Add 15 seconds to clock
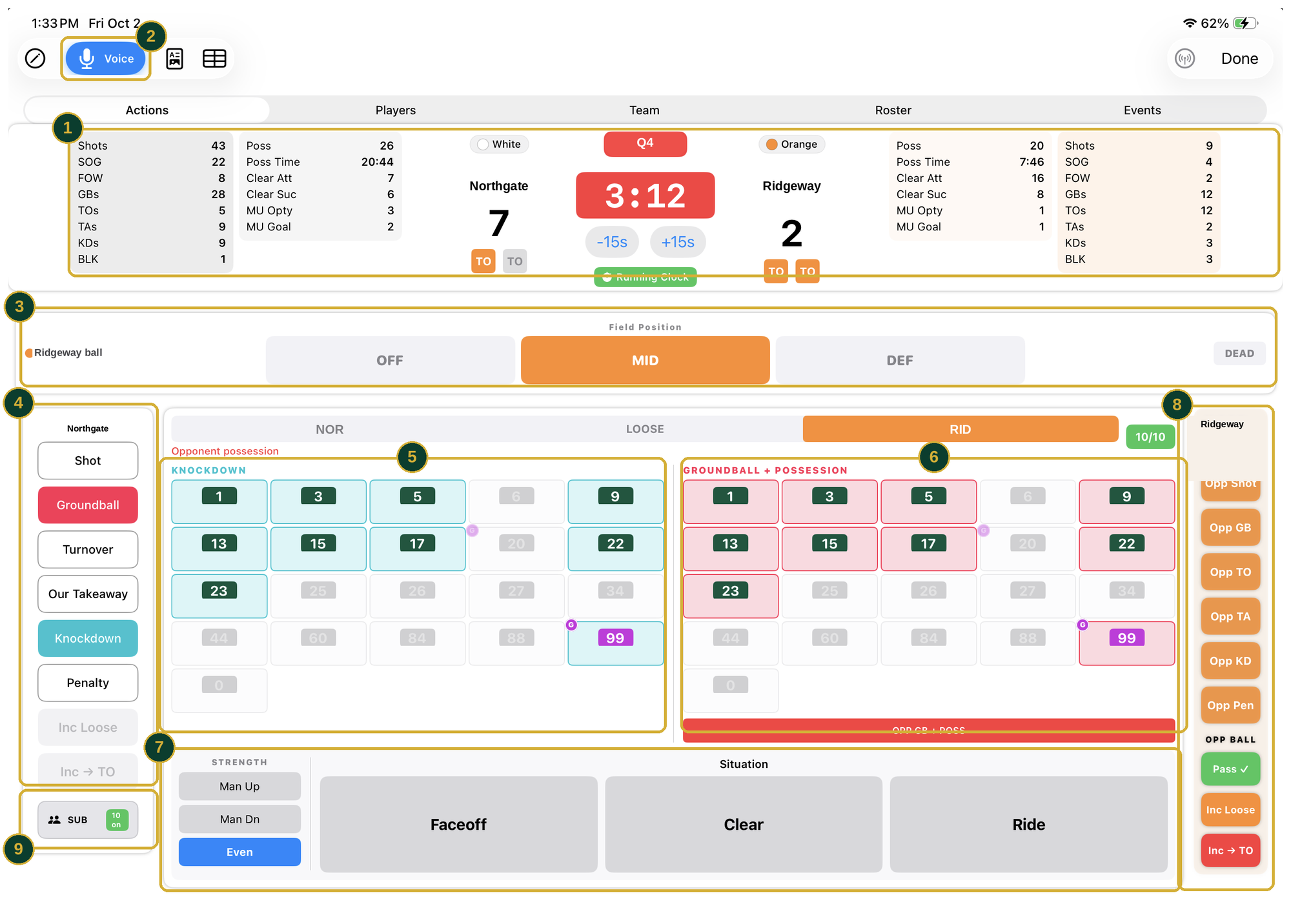 (x=678, y=242)
